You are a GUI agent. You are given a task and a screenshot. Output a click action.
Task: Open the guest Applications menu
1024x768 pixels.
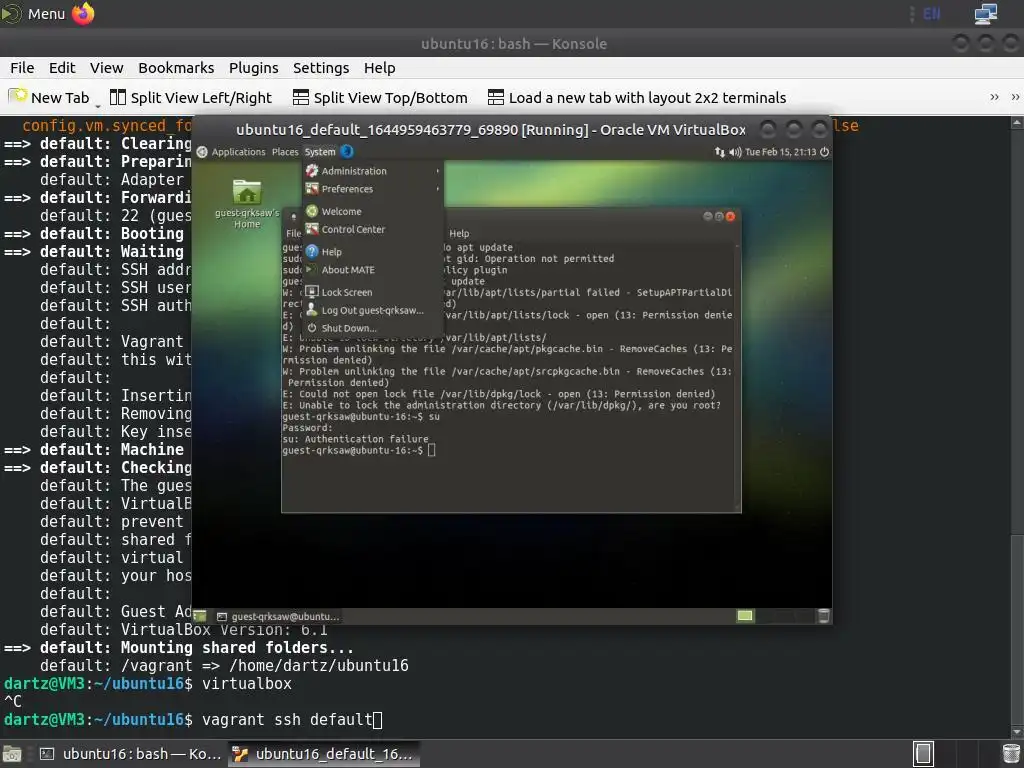coord(231,152)
